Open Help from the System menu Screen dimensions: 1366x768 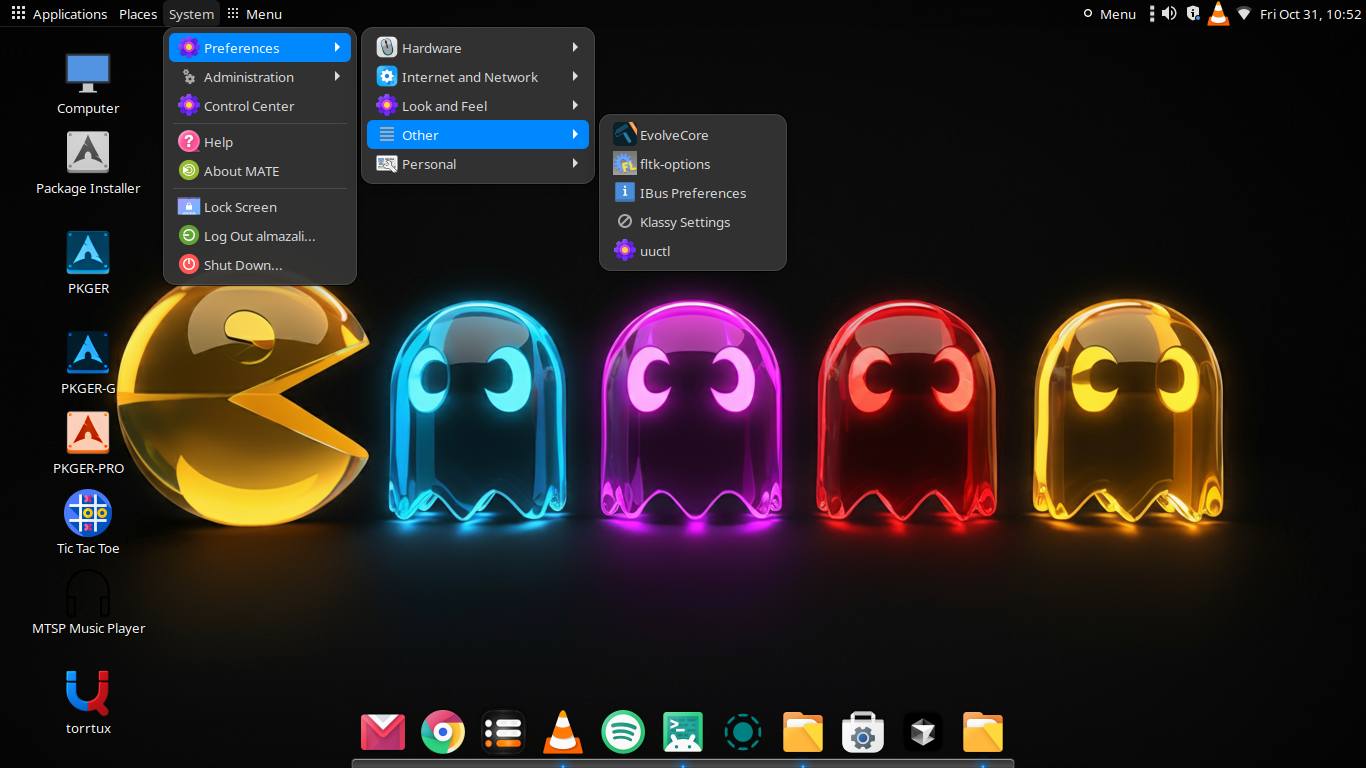point(260,142)
